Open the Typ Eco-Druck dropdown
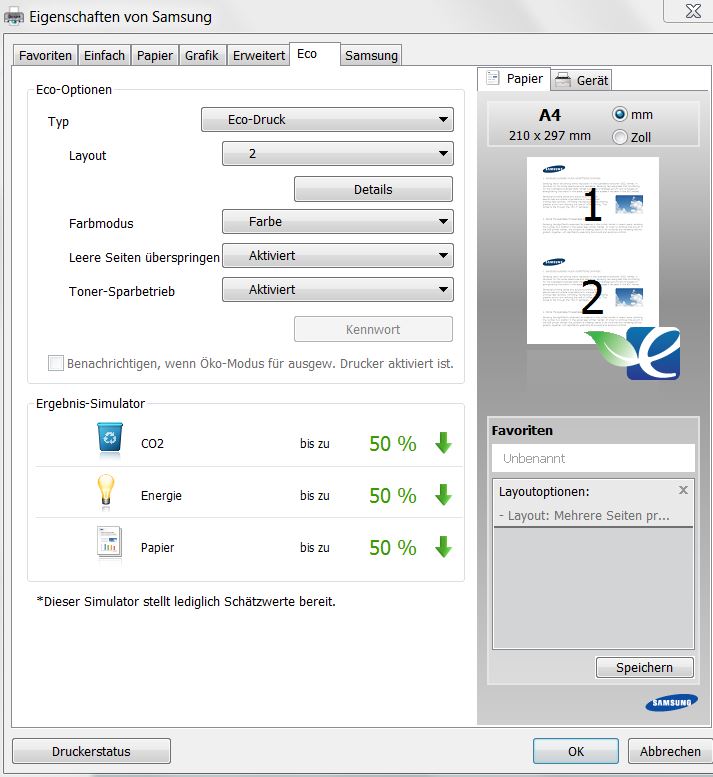This screenshot has height=777, width=713. [x=327, y=119]
